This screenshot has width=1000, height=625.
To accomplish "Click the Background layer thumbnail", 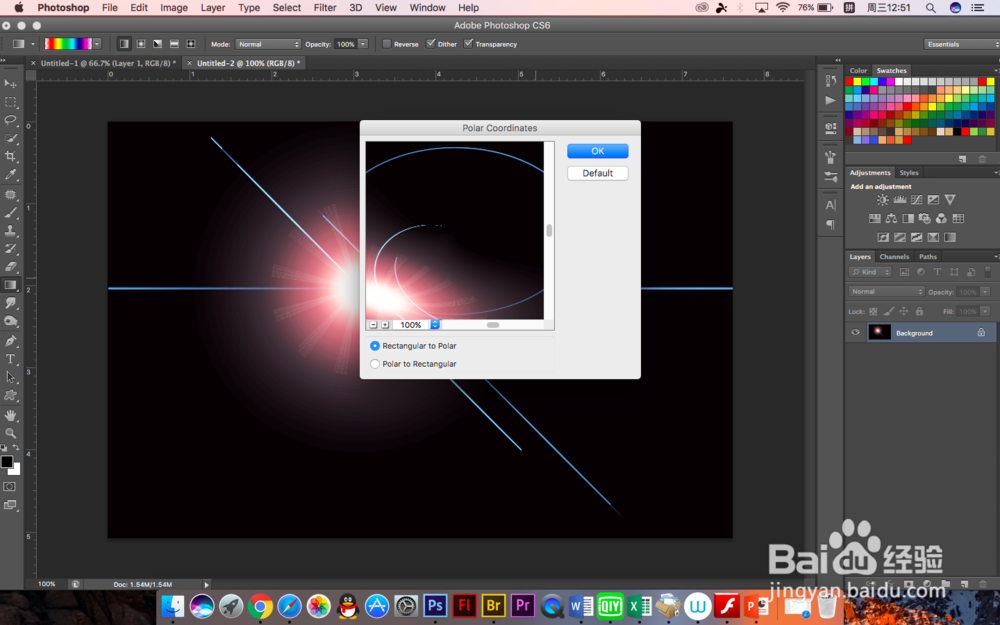I will (879, 332).
